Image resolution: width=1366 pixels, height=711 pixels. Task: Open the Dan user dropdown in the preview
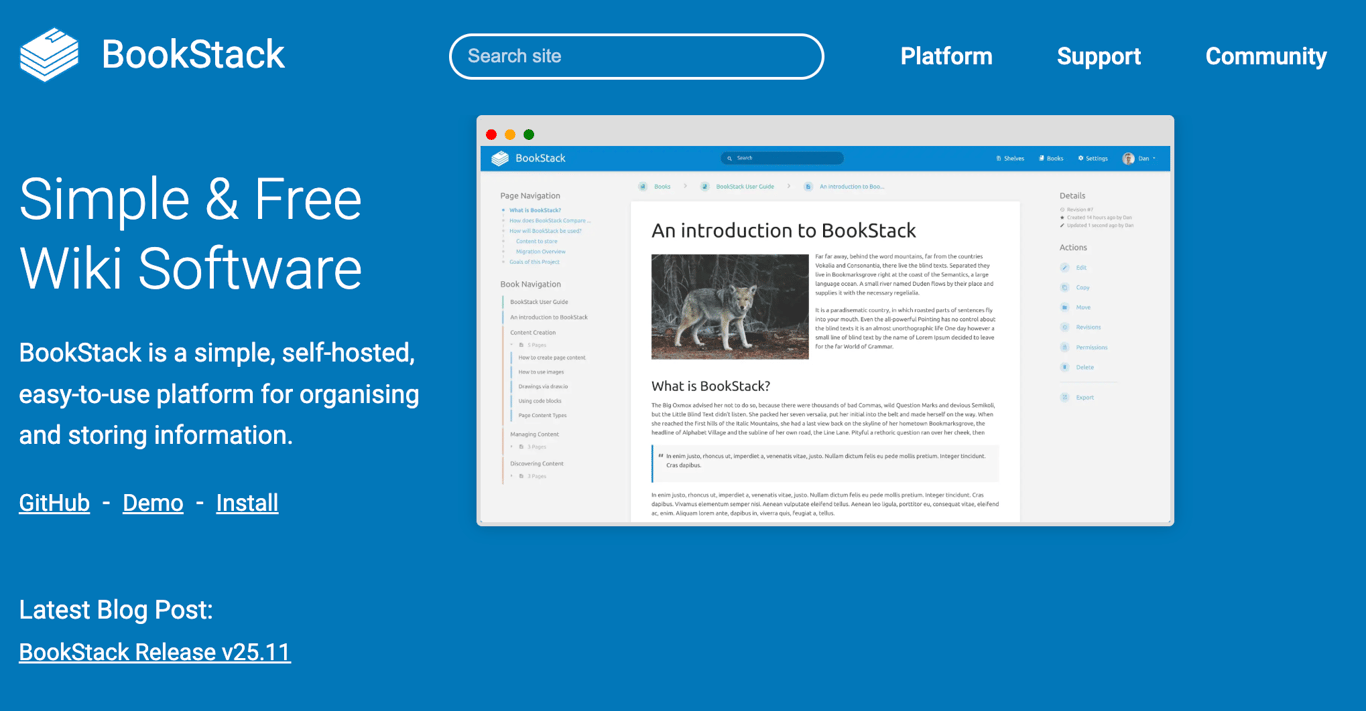(x=1140, y=158)
